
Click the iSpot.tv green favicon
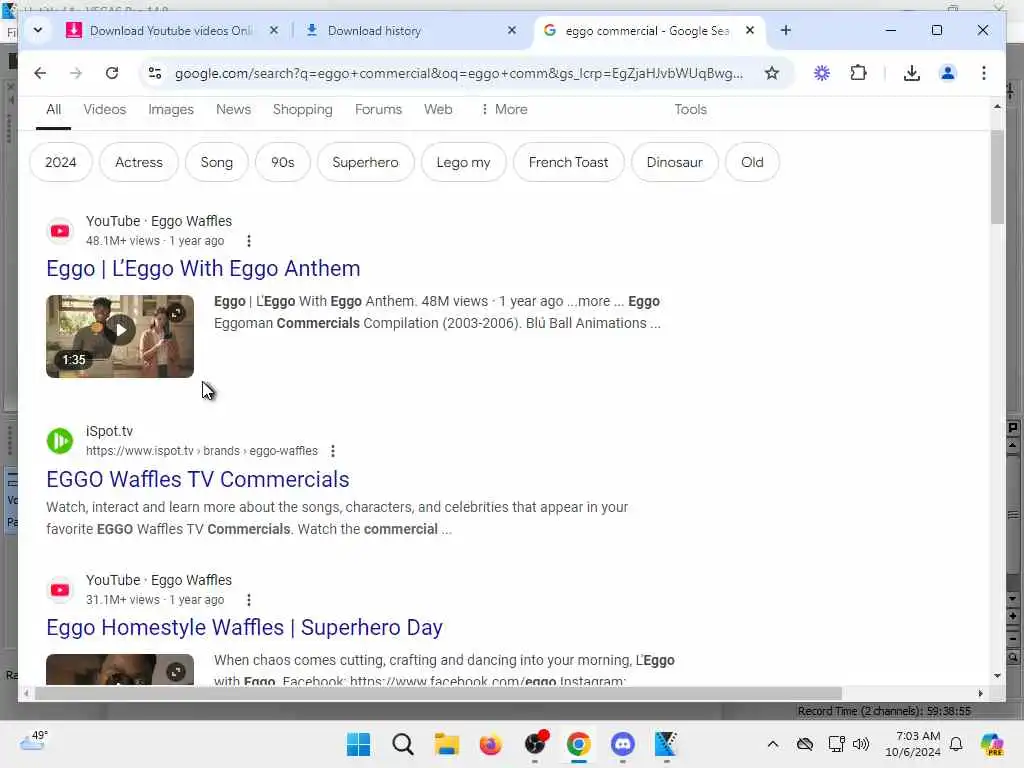pyautogui.click(x=59, y=441)
